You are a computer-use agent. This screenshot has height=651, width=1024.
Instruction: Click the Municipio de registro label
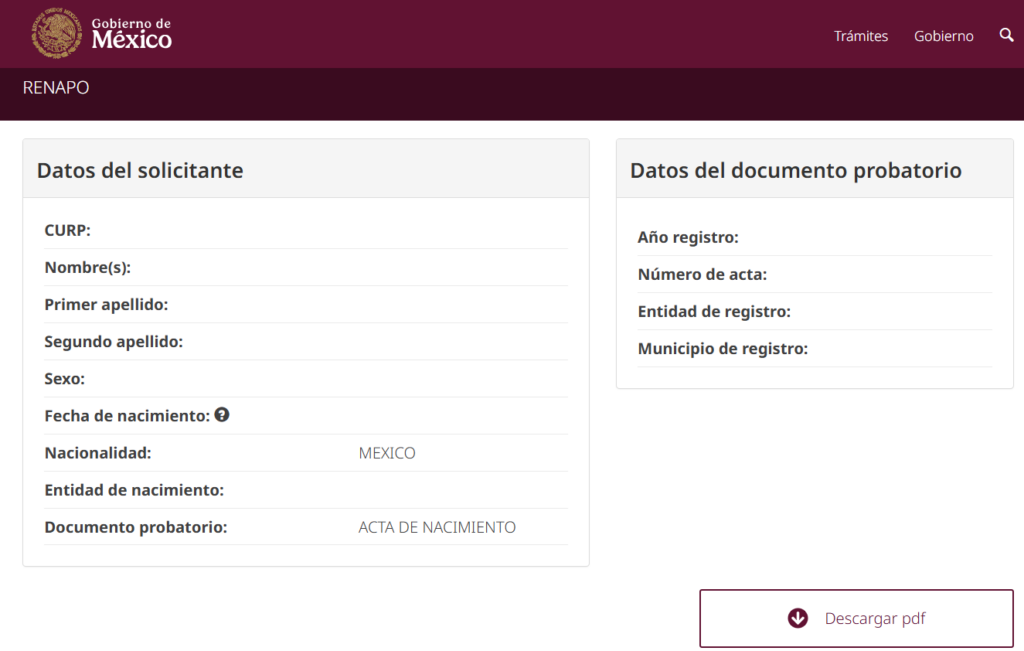pos(722,348)
